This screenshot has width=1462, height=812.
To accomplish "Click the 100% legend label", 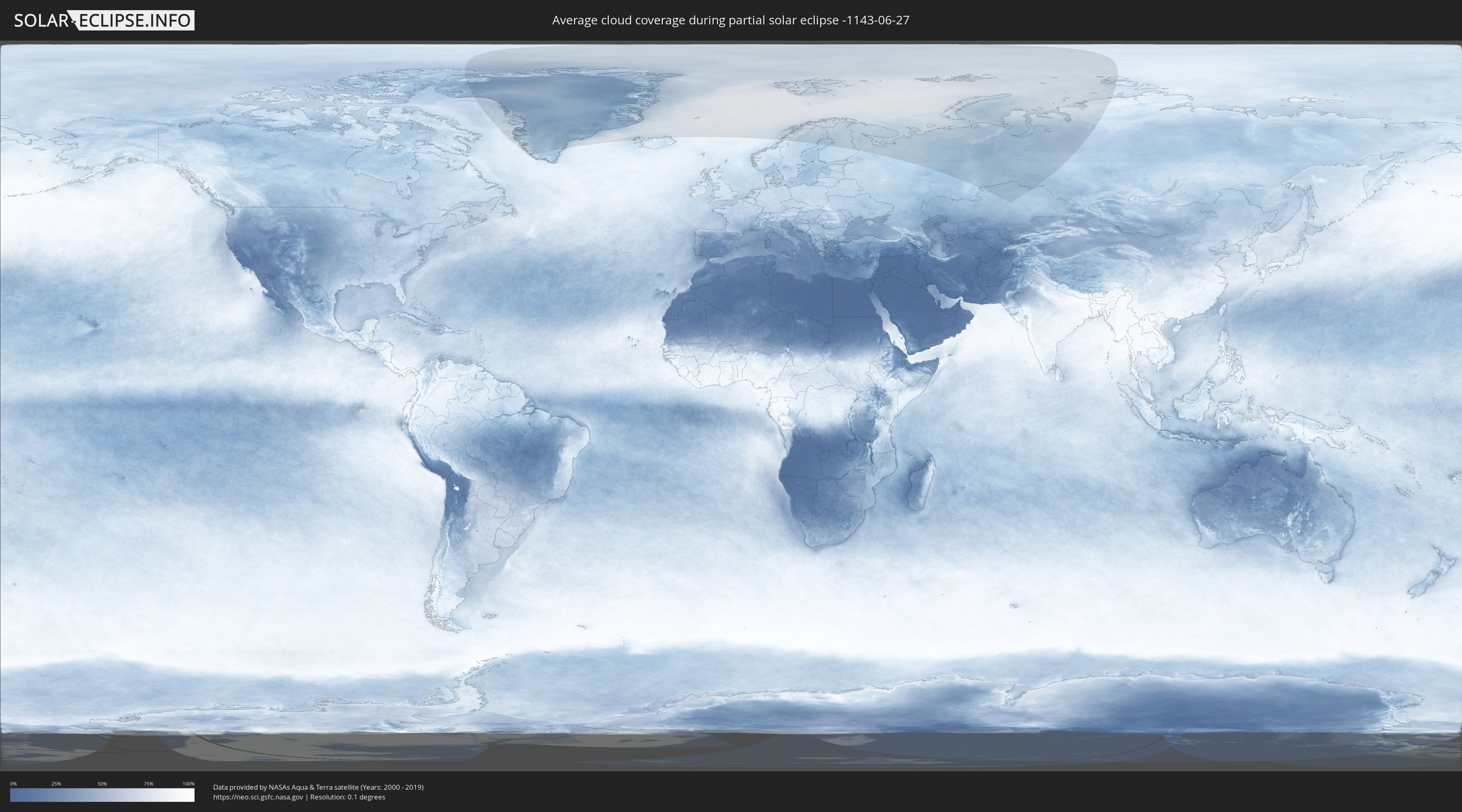I will 188,784.
